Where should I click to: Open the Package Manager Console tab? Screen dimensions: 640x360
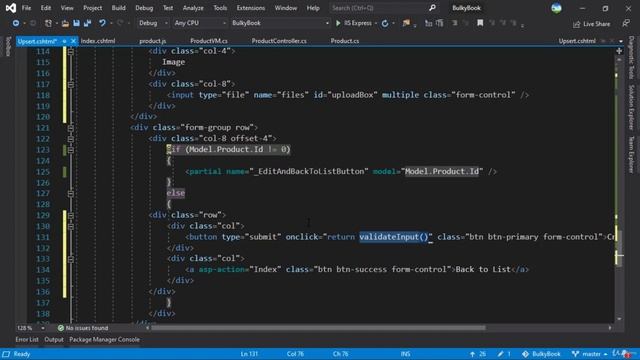click(x=104, y=340)
